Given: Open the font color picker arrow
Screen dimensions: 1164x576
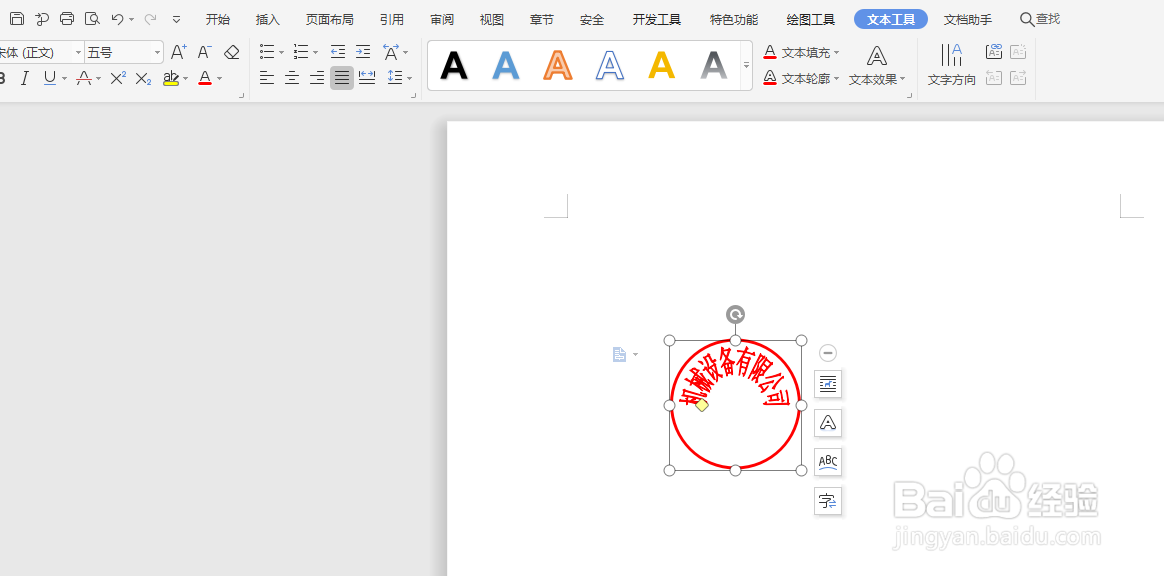Looking at the screenshot, I should pos(218,78).
